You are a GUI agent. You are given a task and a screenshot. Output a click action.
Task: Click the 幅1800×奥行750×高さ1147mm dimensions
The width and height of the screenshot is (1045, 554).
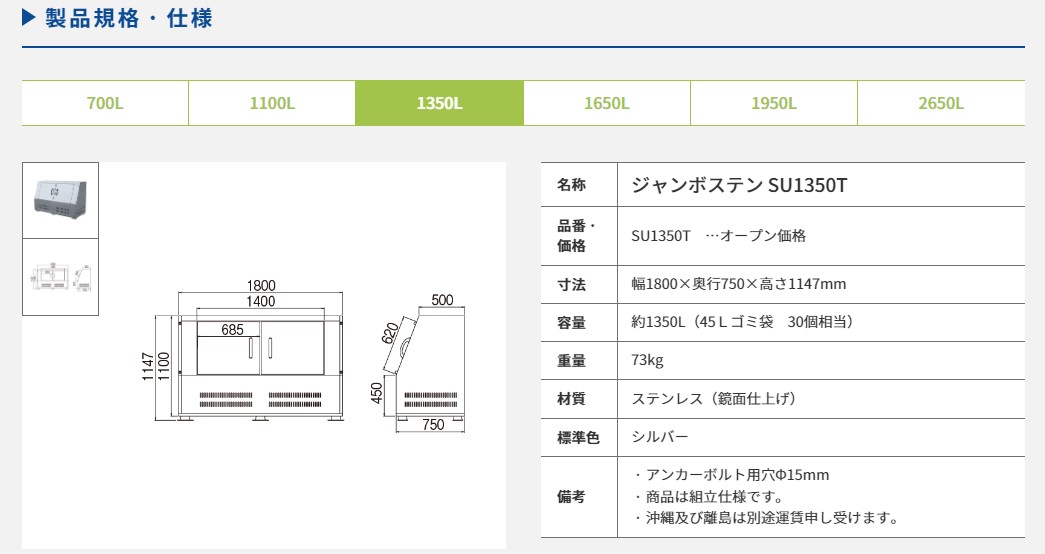click(738, 284)
